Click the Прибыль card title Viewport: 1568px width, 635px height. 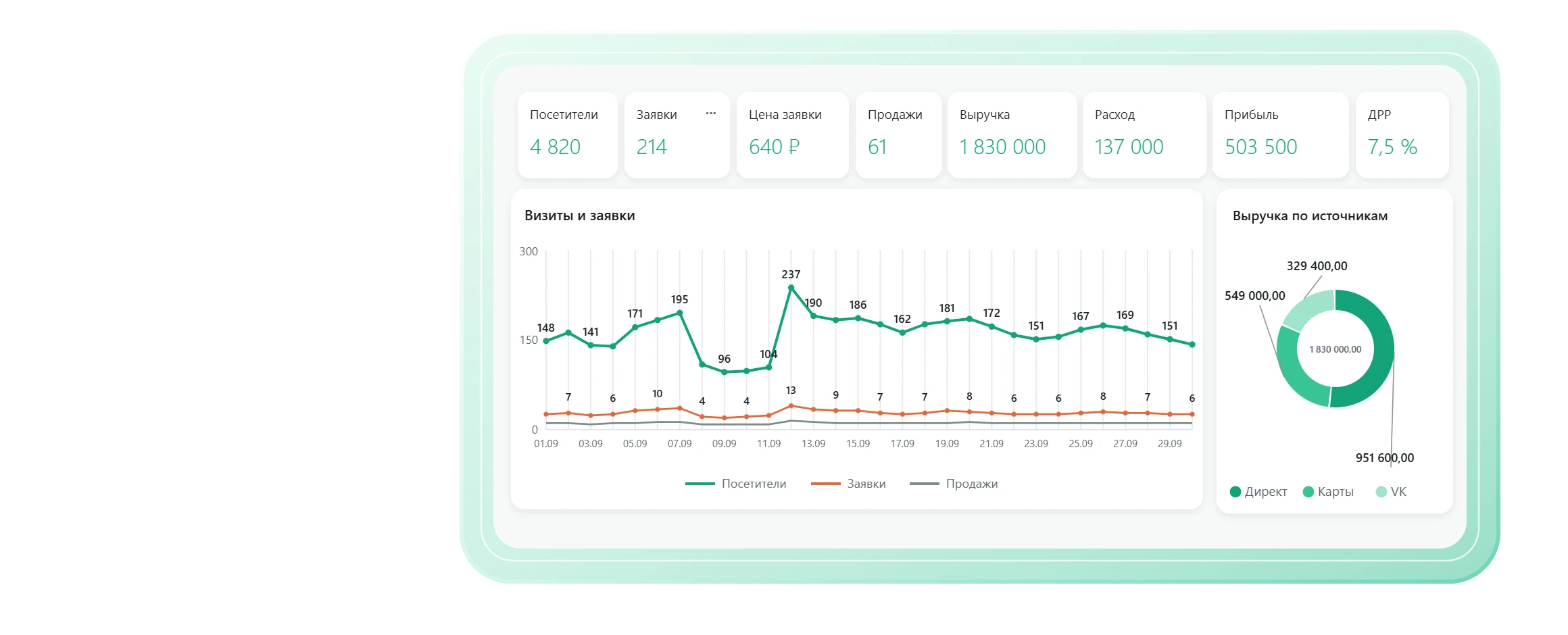tap(1252, 115)
